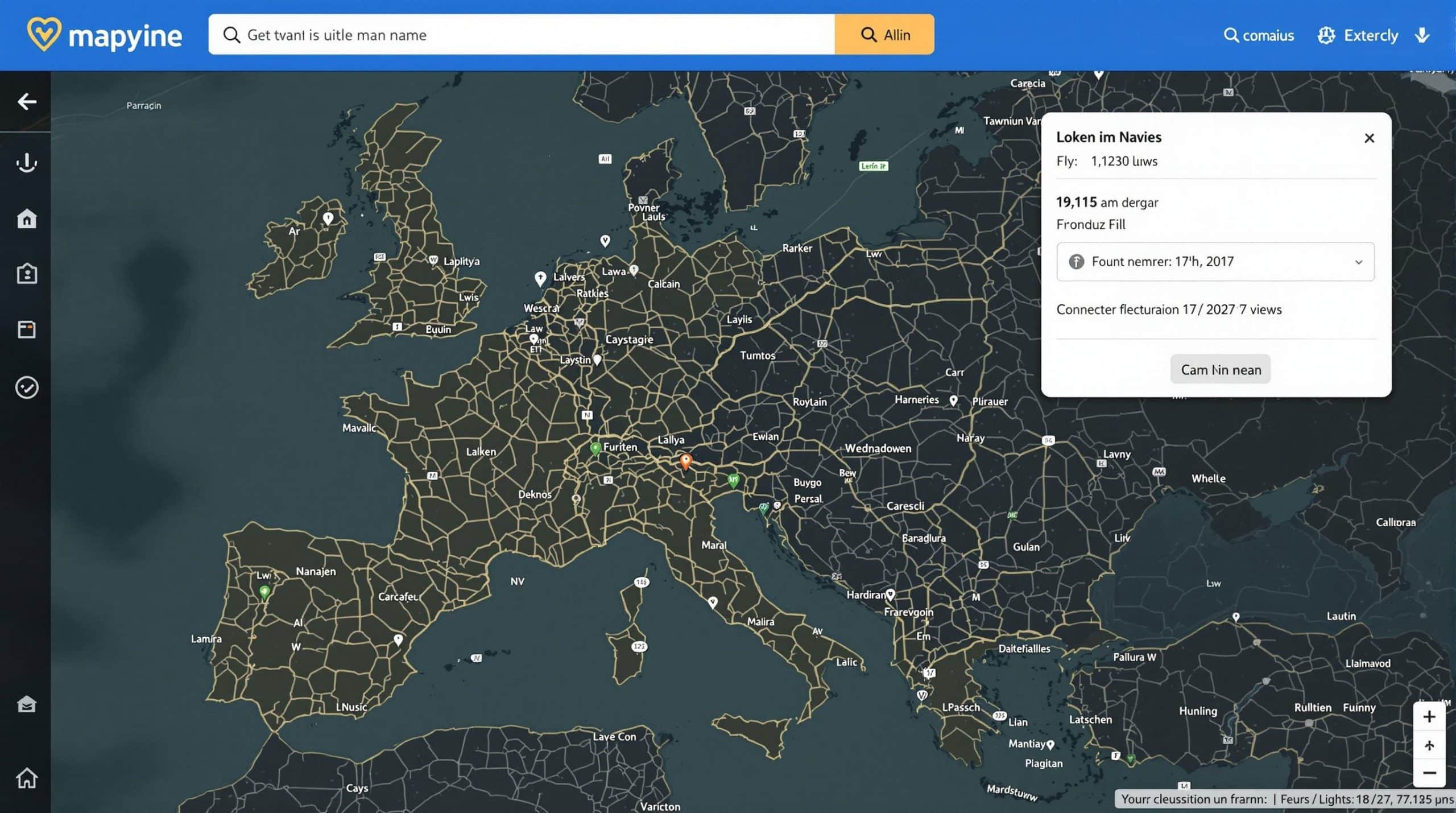The height and width of the screenshot is (813, 1456).
Task: Click the Lave Con label in Africa
Action: [614, 737]
